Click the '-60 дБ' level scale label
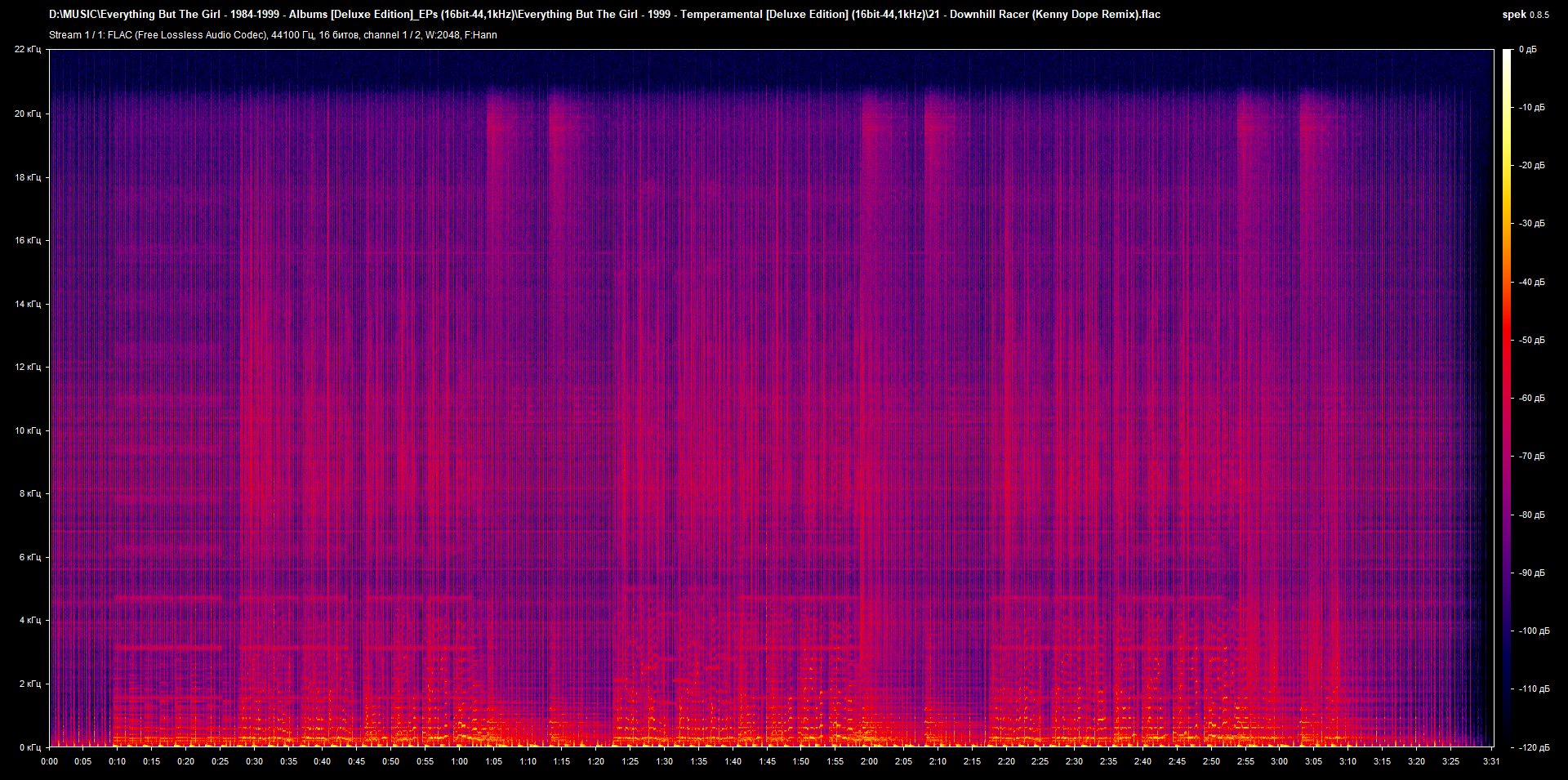Viewport: 1568px width, 780px height. 1531,398
